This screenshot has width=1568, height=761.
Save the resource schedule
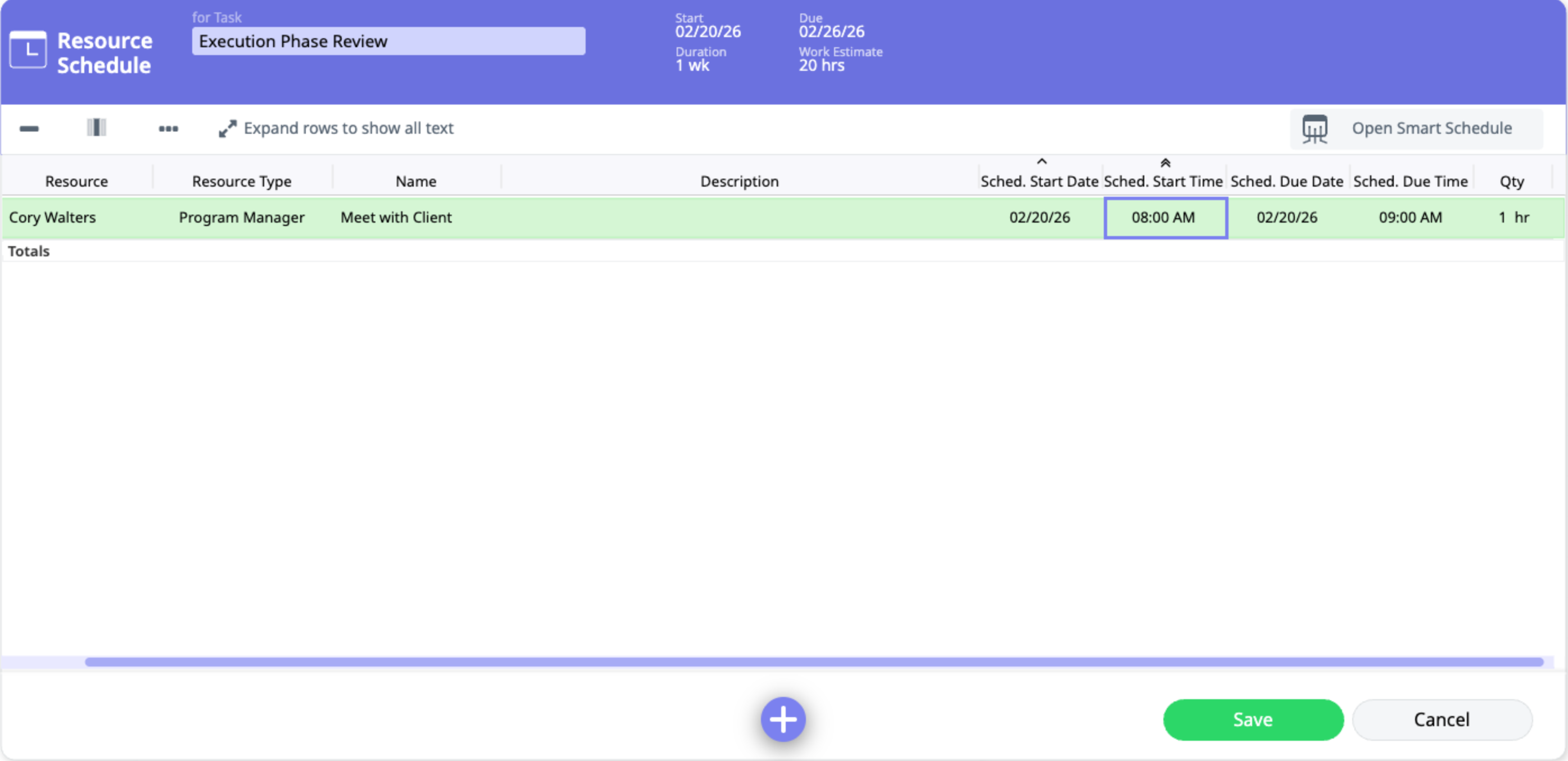tap(1253, 719)
